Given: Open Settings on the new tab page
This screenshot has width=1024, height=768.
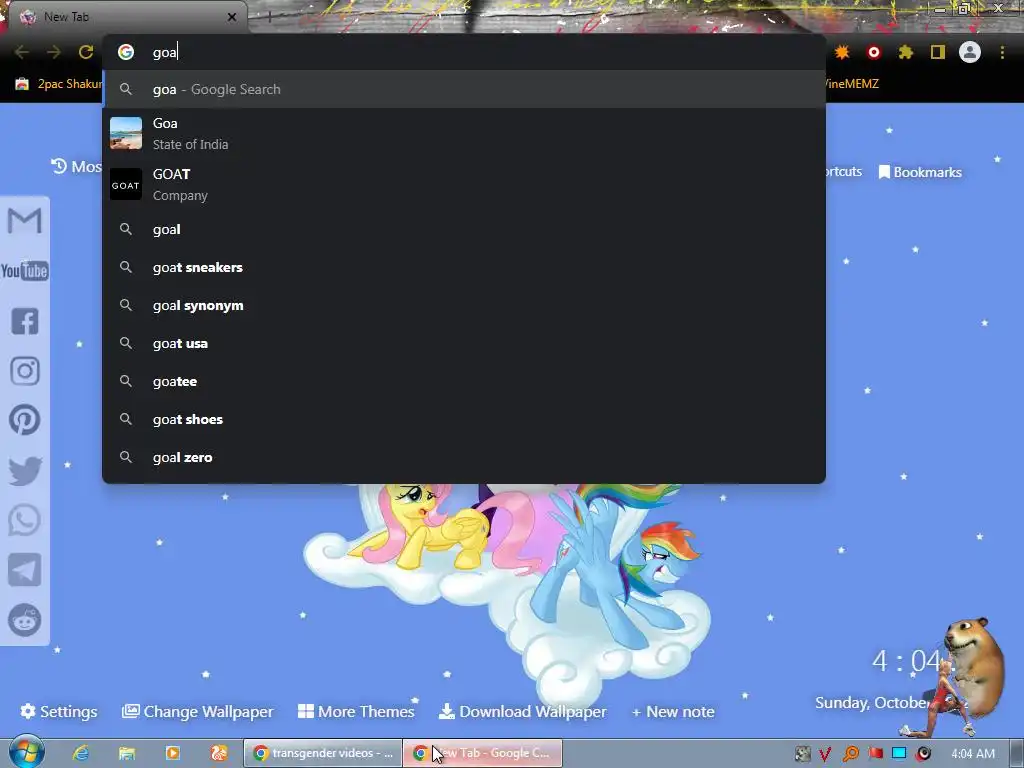Looking at the screenshot, I should (59, 711).
